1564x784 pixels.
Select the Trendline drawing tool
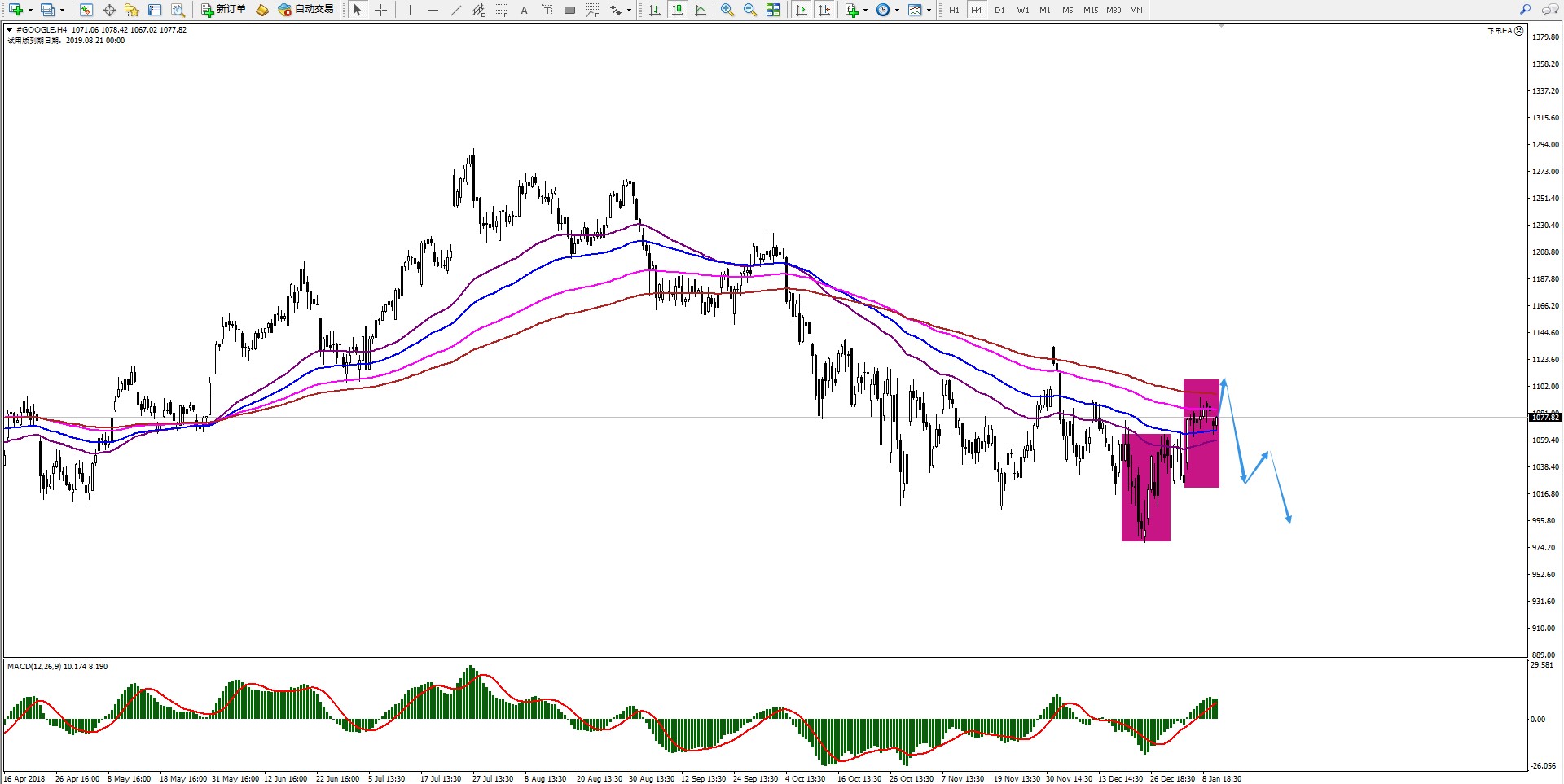[455, 10]
